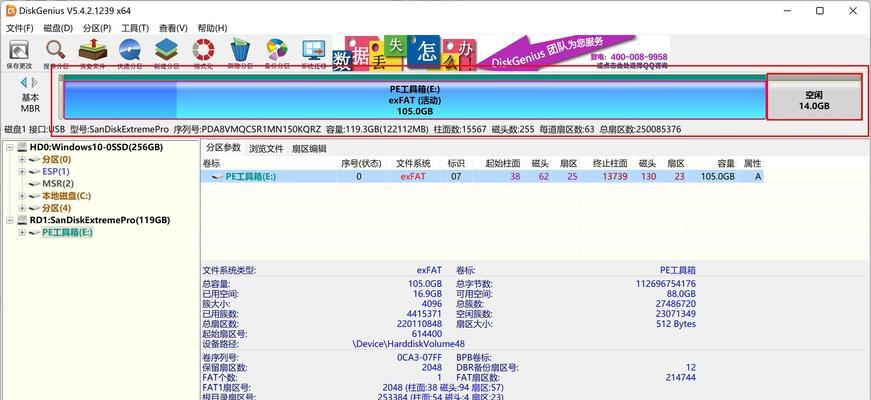Click drive icon beside PE工具箱(E:) in table
The height and width of the screenshot is (400, 871).
pyautogui.click(x=218, y=177)
